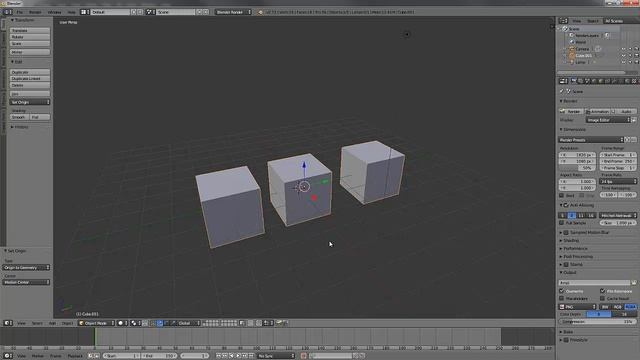Enable the Stamp panel checkbox
Screen dimensions: 640x360
point(566,264)
